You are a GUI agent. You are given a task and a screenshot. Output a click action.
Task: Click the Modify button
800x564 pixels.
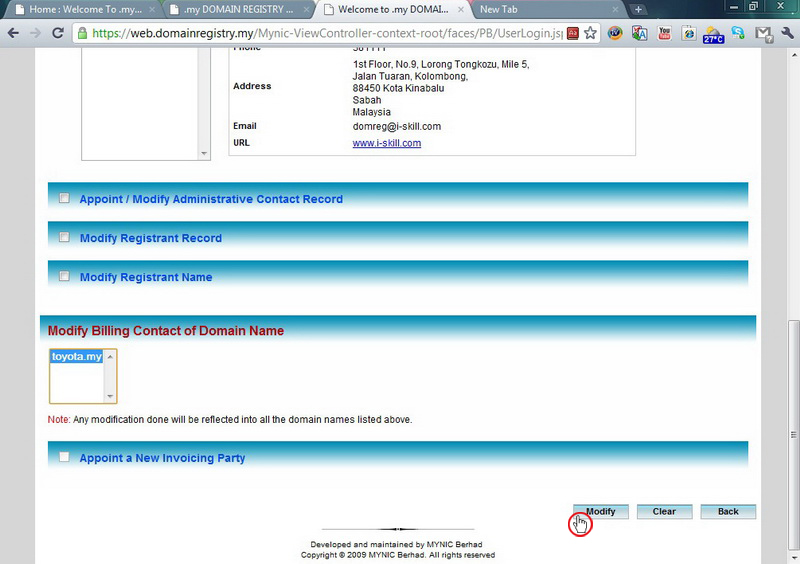(601, 511)
